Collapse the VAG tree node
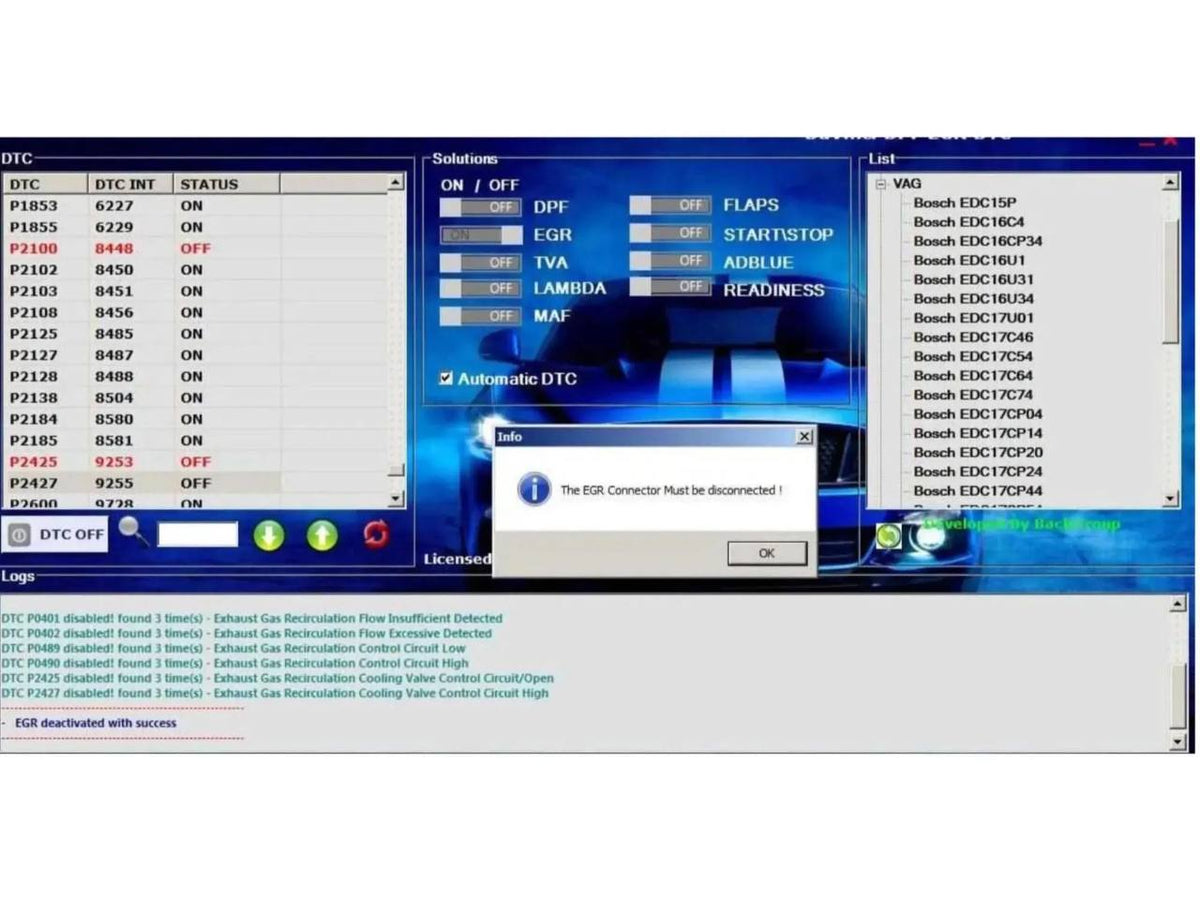This screenshot has width=1200, height=900. 880,183
